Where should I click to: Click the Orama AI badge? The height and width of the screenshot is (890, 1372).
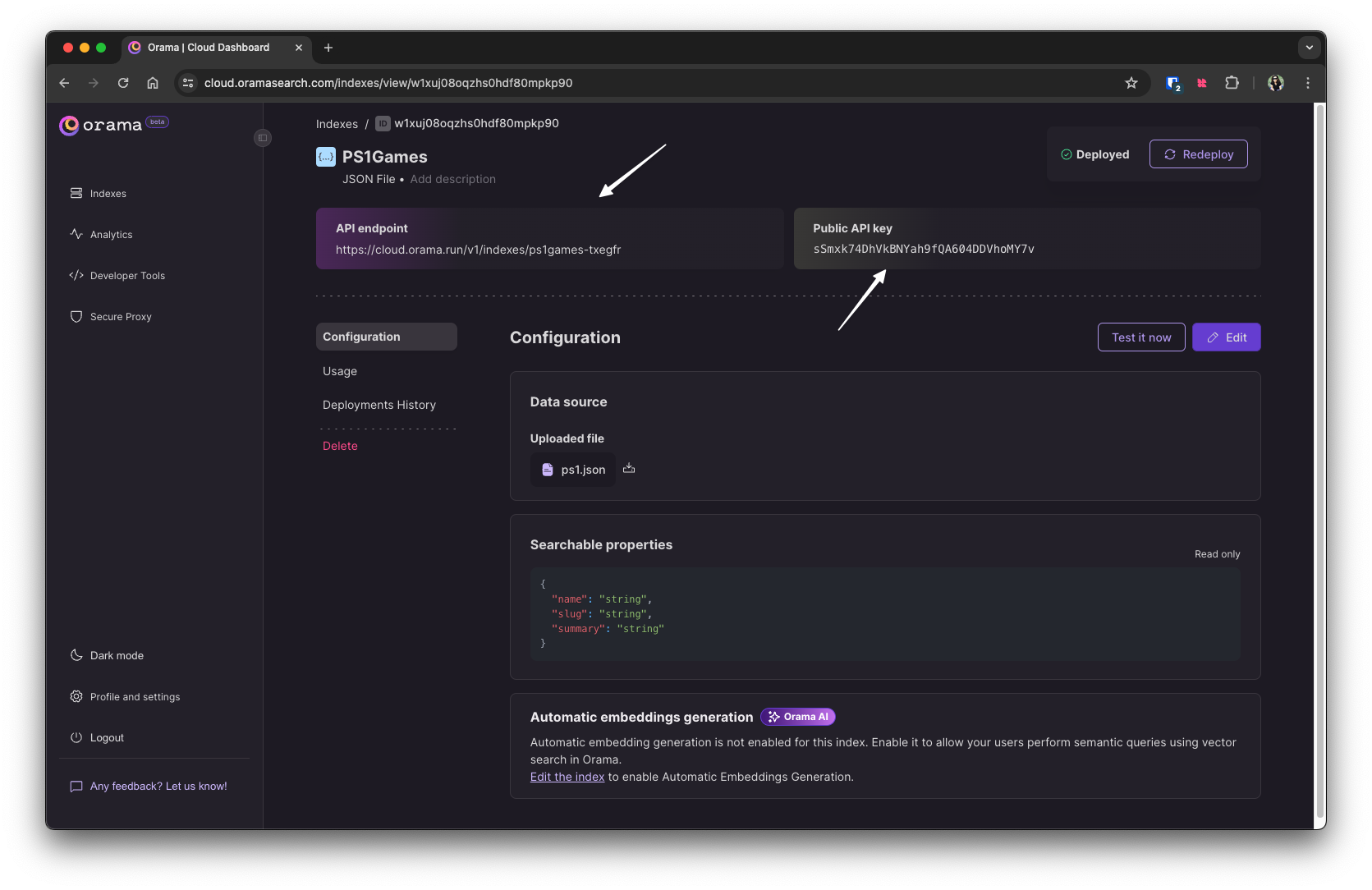point(798,717)
